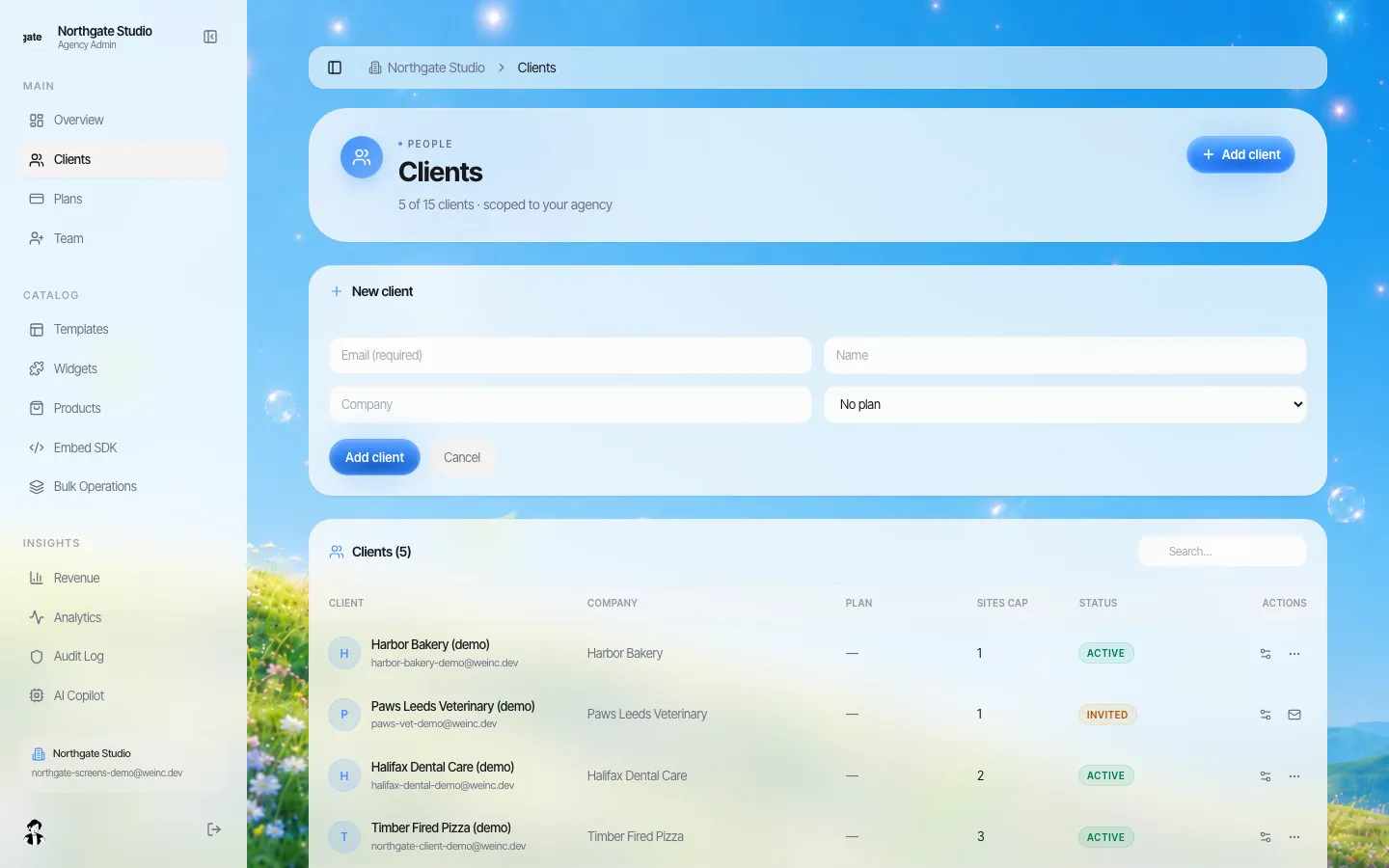The width and height of the screenshot is (1389, 868).
Task: Open Embed SDK page
Action: pos(123,448)
